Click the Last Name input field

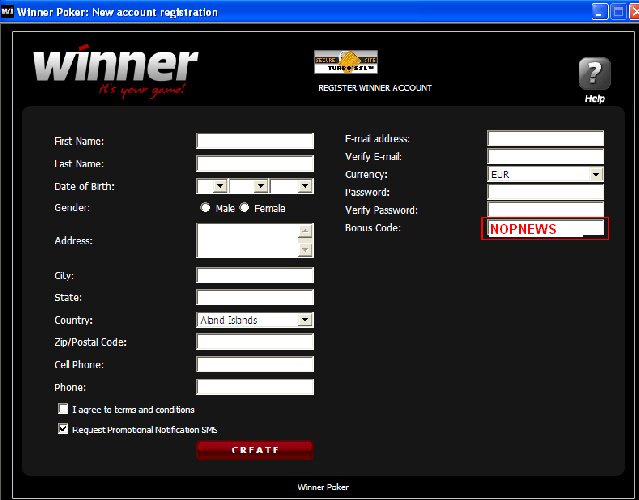pyautogui.click(x=255, y=163)
